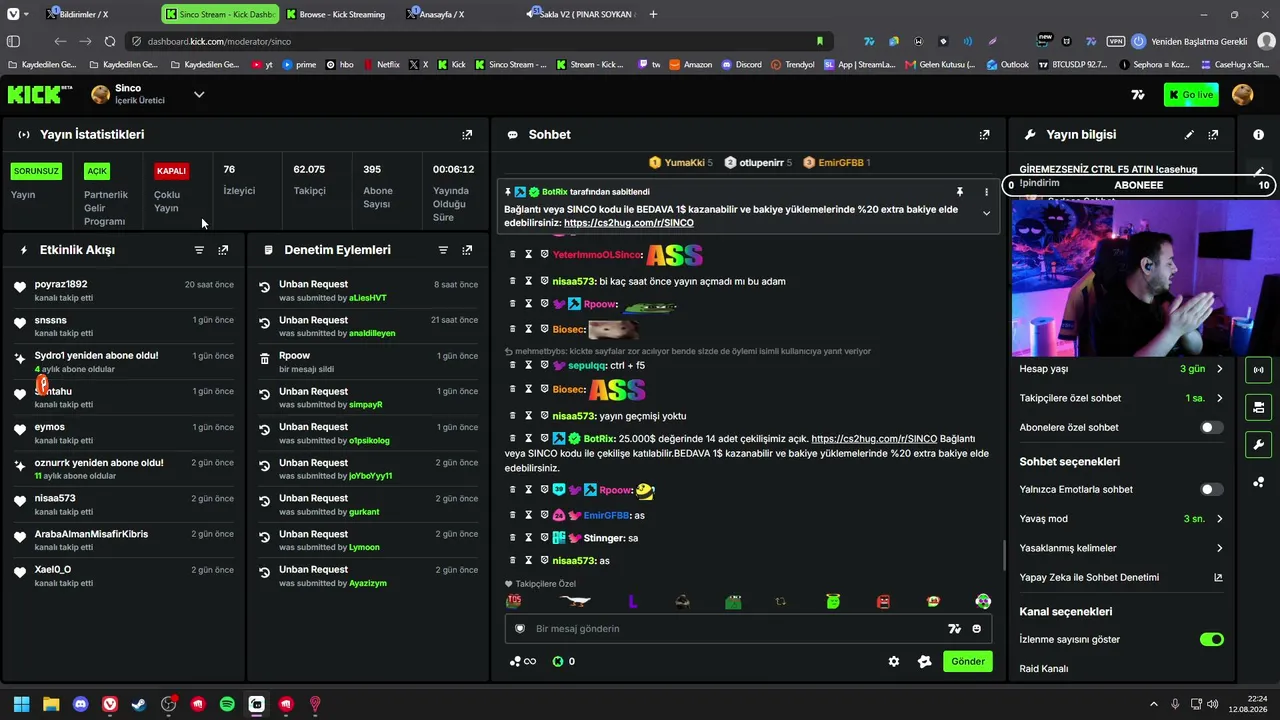Open the Denetim Eylemleri filter icon
Screen dimensions: 1280x720
pos(443,250)
